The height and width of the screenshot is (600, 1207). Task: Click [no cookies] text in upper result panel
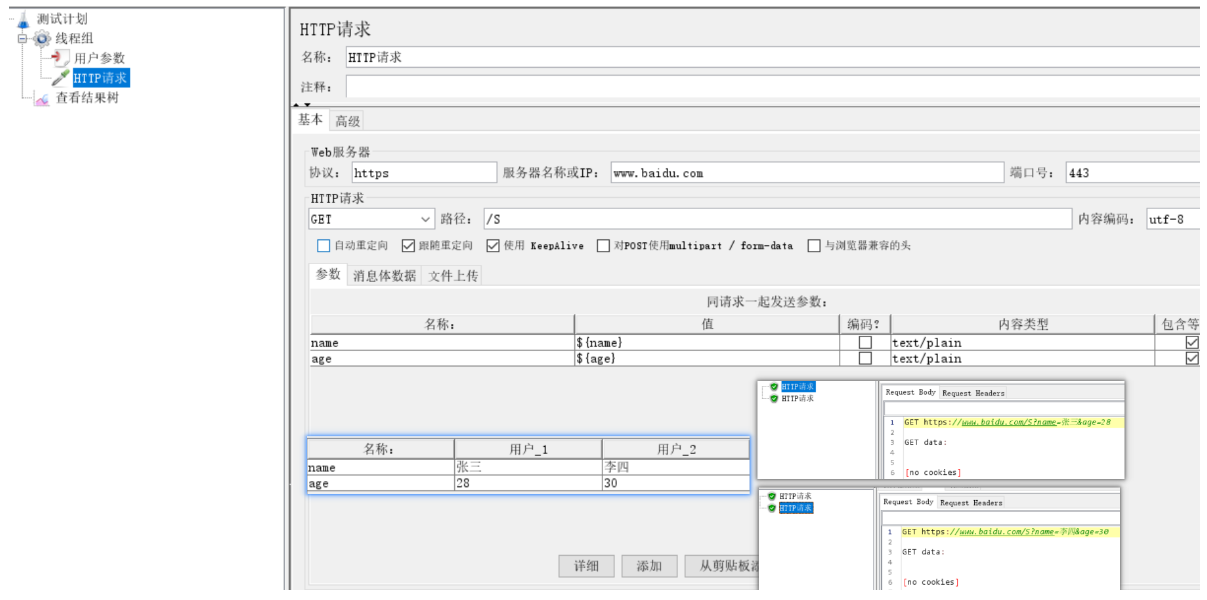point(933,472)
